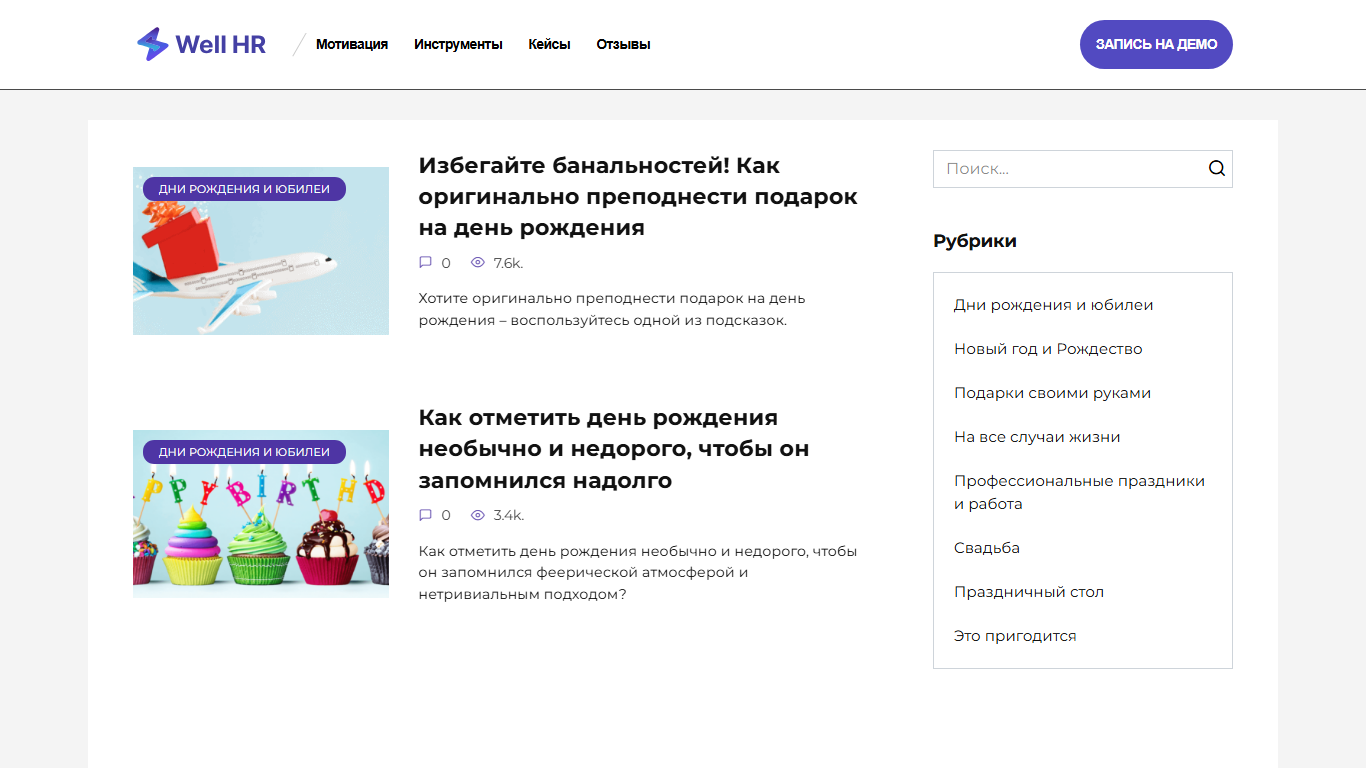Image resolution: width=1366 pixels, height=768 pixels.
Task: Click comments icon under birthday celebration article
Action: point(425,515)
